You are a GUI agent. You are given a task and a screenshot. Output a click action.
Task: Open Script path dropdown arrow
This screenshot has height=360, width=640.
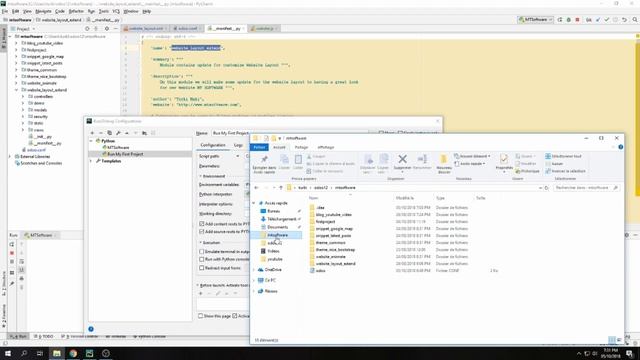[x=238, y=156]
